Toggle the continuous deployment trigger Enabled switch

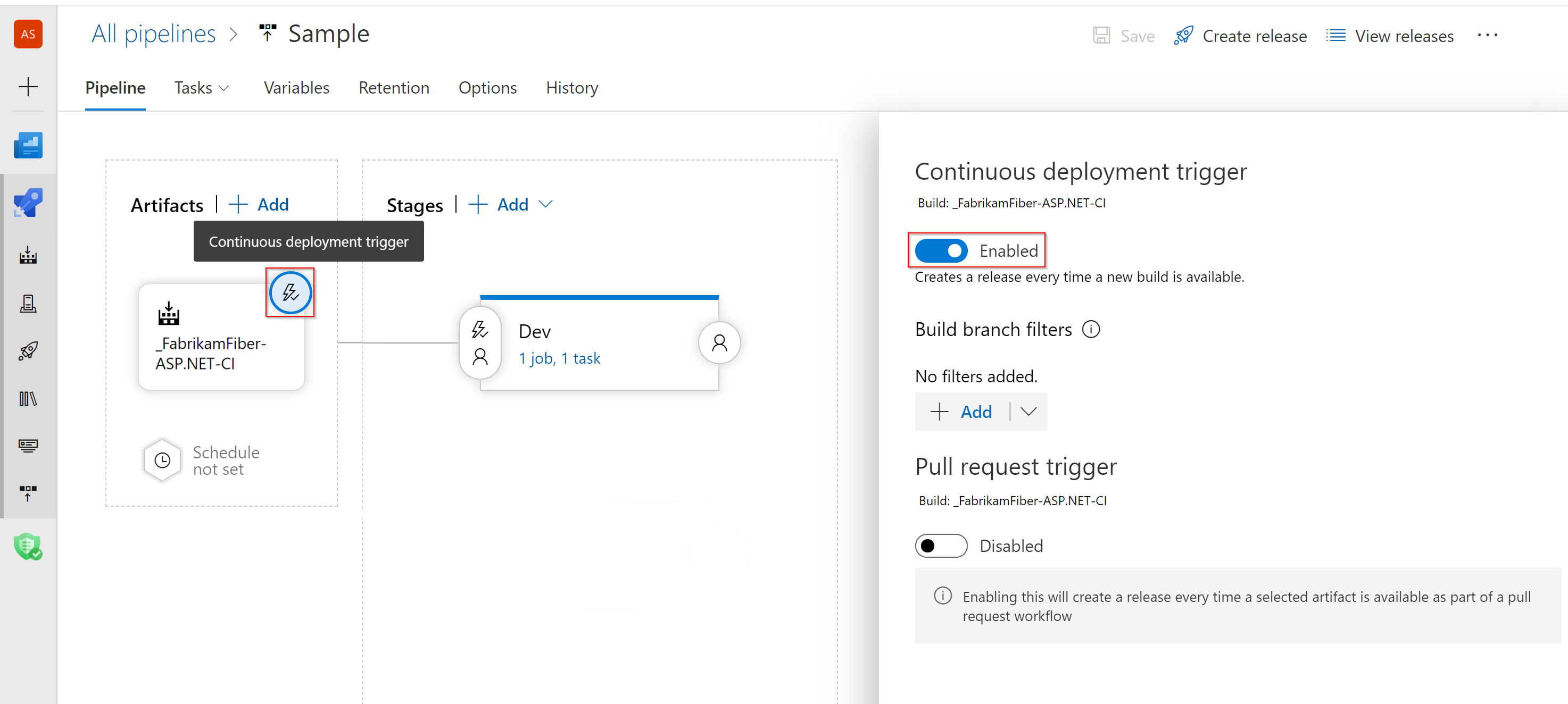(941, 250)
